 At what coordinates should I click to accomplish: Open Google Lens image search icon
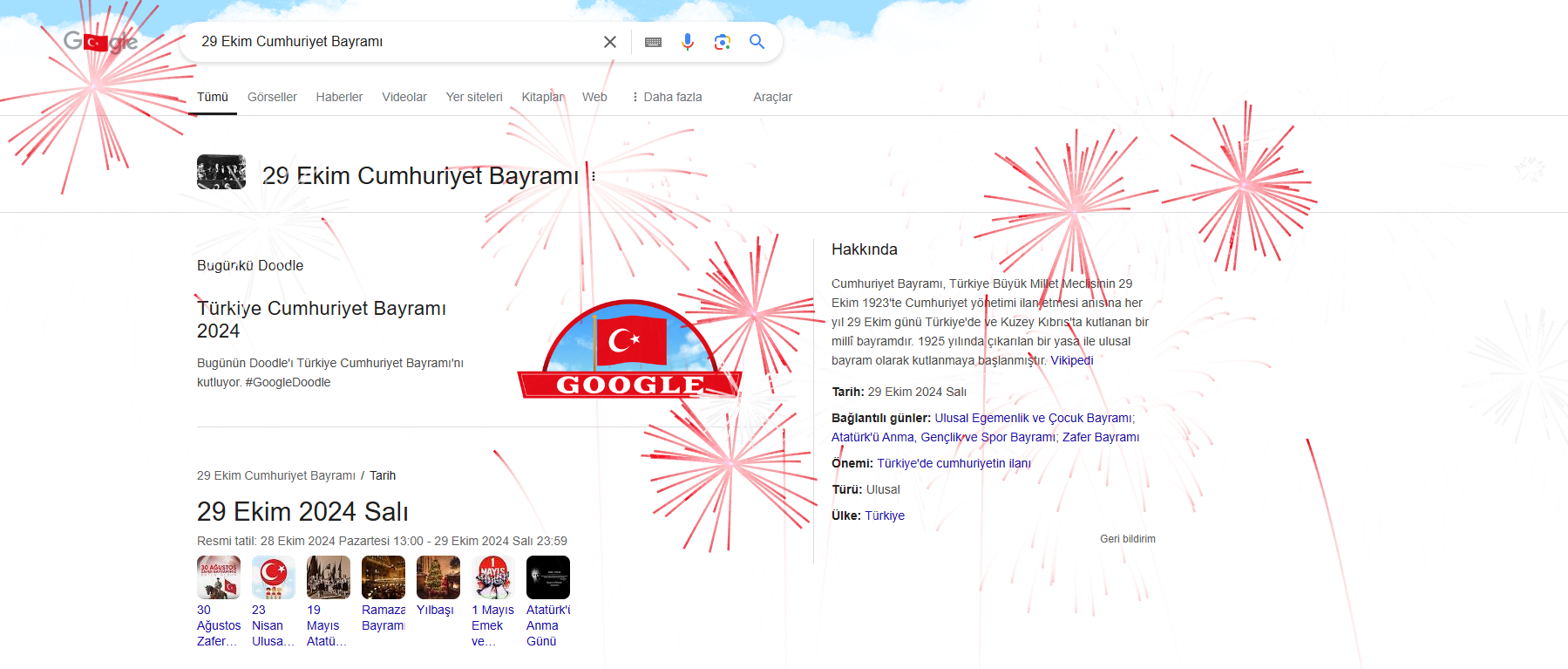(722, 42)
